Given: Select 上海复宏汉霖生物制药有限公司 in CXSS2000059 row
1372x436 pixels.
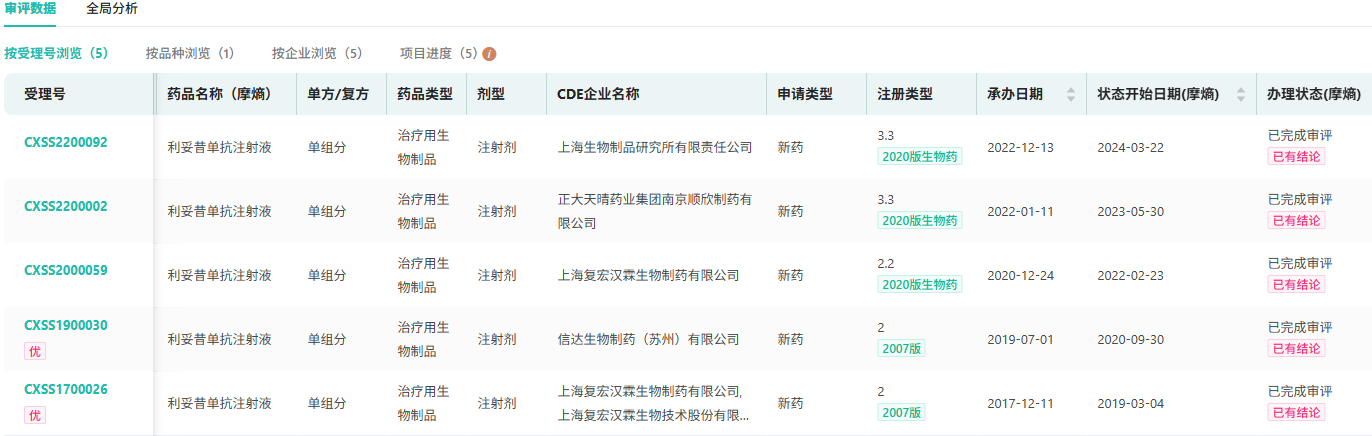Looking at the screenshot, I should [648, 275].
